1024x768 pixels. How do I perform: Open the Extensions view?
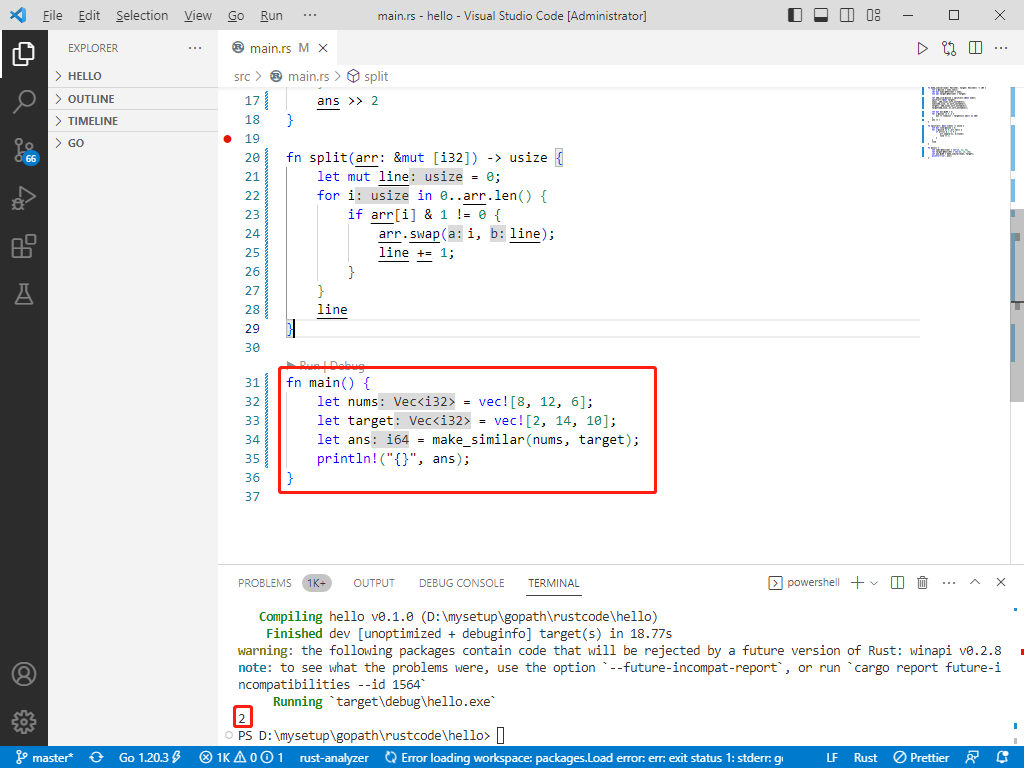tap(24, 246)
